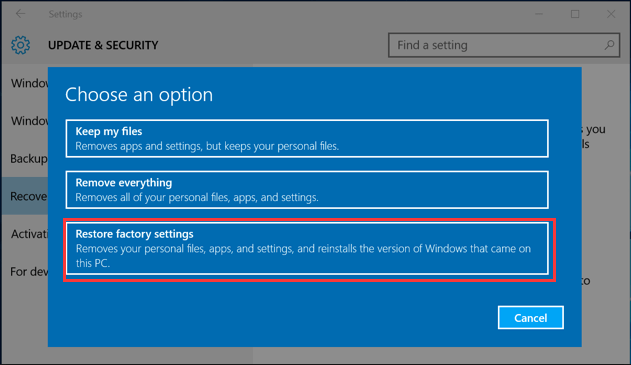Minimize the Settings window
Image resolution: width=631 pixels, height=365 pixels.
pos(539,14)
